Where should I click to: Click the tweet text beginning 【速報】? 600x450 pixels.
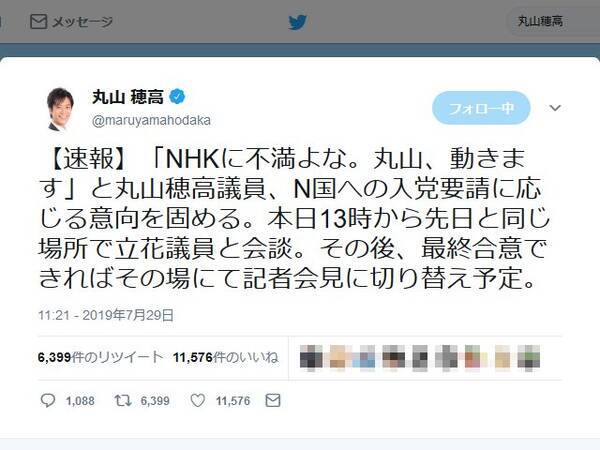(x=294, y=218)
